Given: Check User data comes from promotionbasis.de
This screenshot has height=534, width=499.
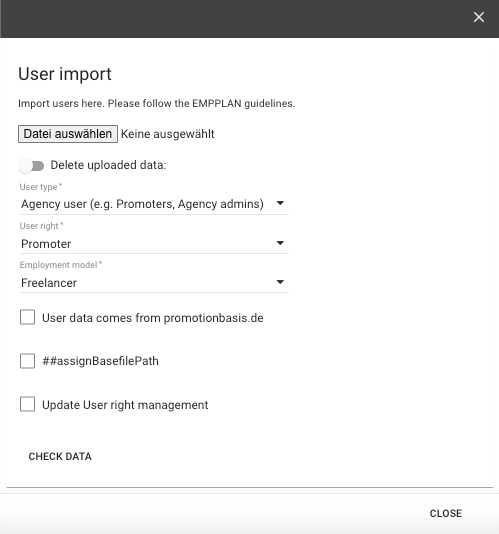Looking at the screenshot, I should pos(27,317).
